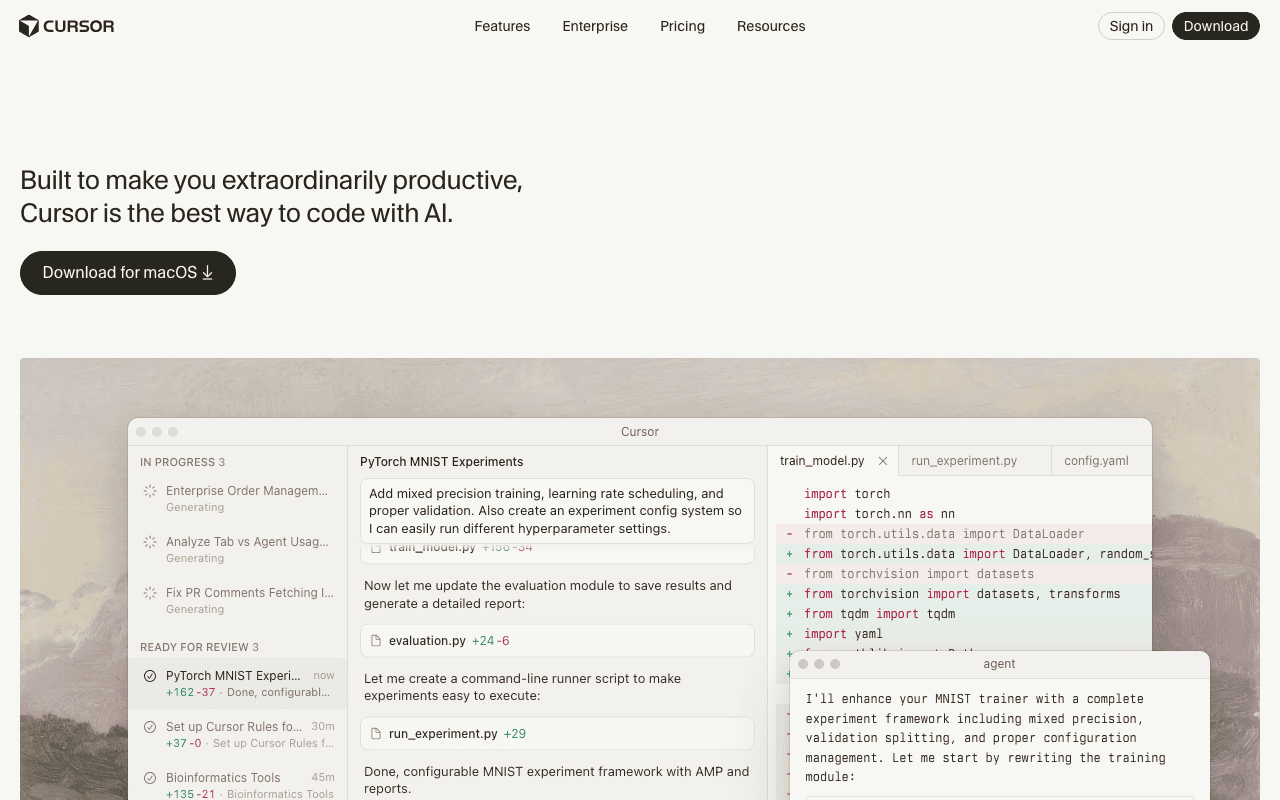
Task: Open the Features menu in navigation
Action: point(502,26)
